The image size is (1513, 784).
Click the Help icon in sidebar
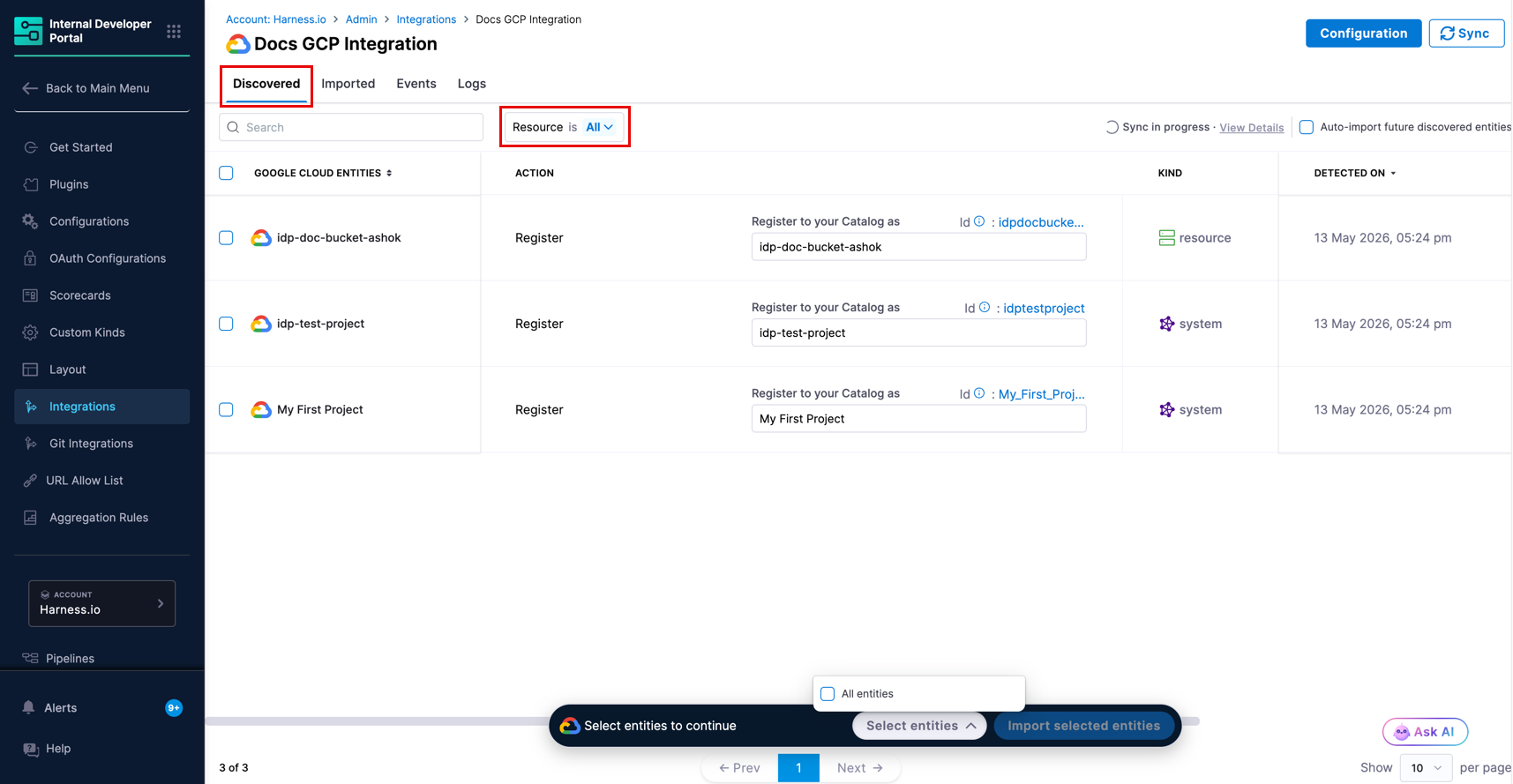[x=31, y=749]
